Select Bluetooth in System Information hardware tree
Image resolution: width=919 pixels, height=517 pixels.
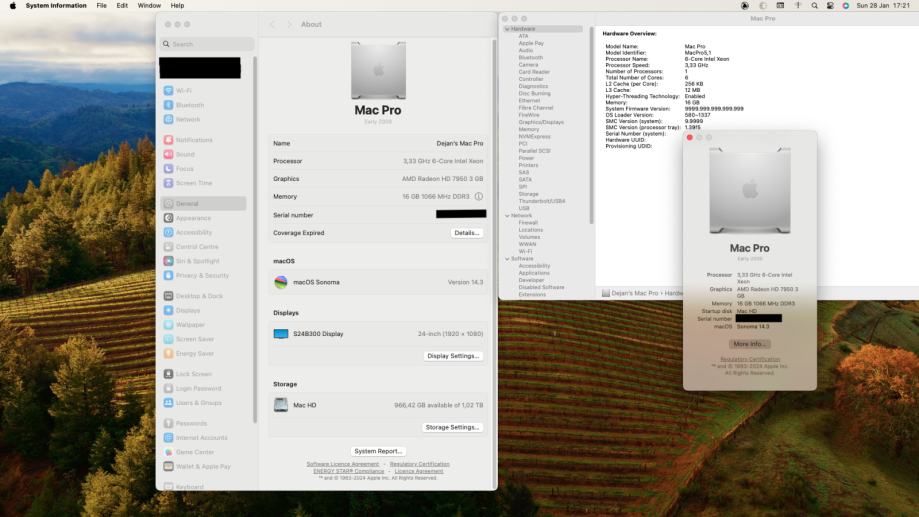(530, 57)
